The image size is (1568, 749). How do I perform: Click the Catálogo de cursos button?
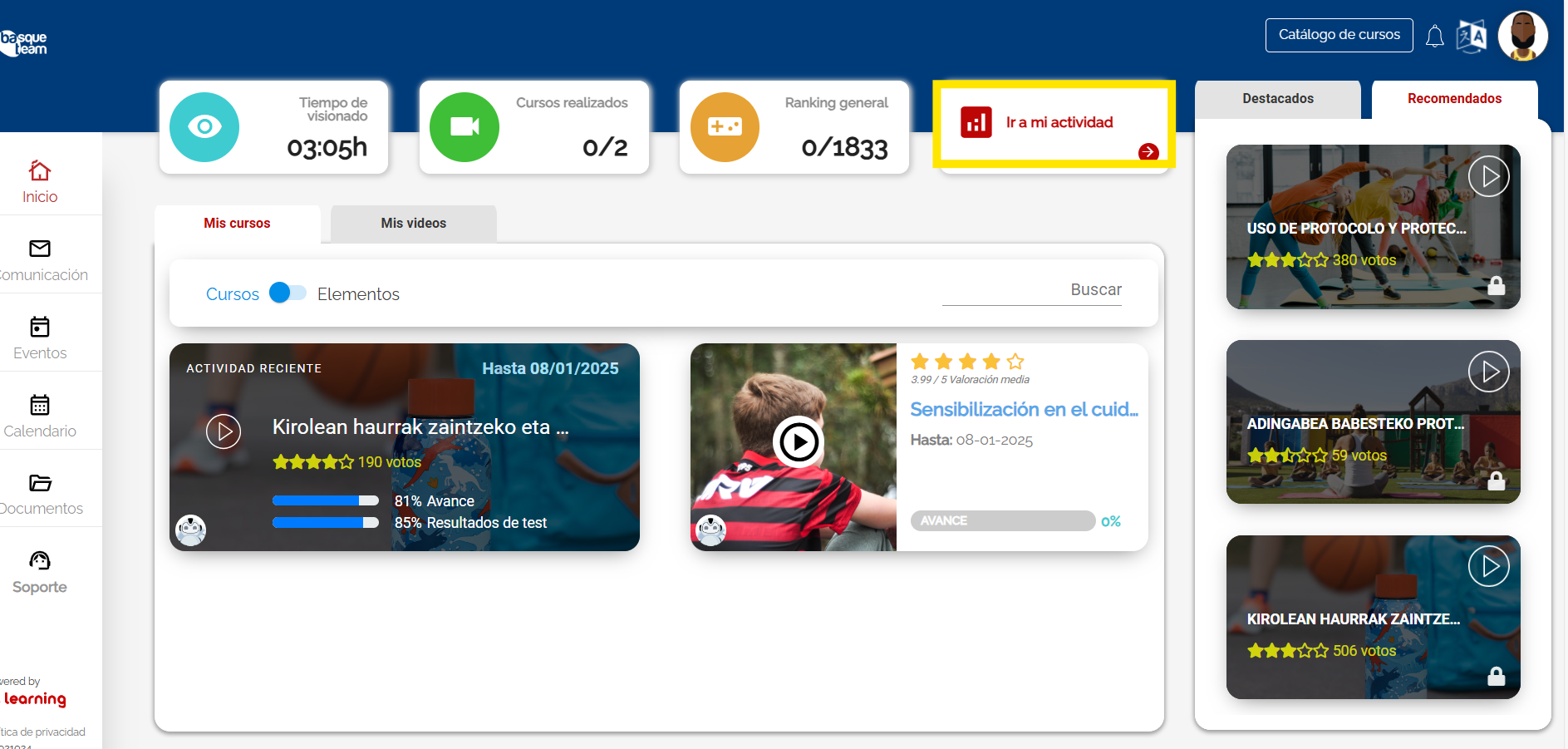pyautogui.click(x=1339, y=35)
